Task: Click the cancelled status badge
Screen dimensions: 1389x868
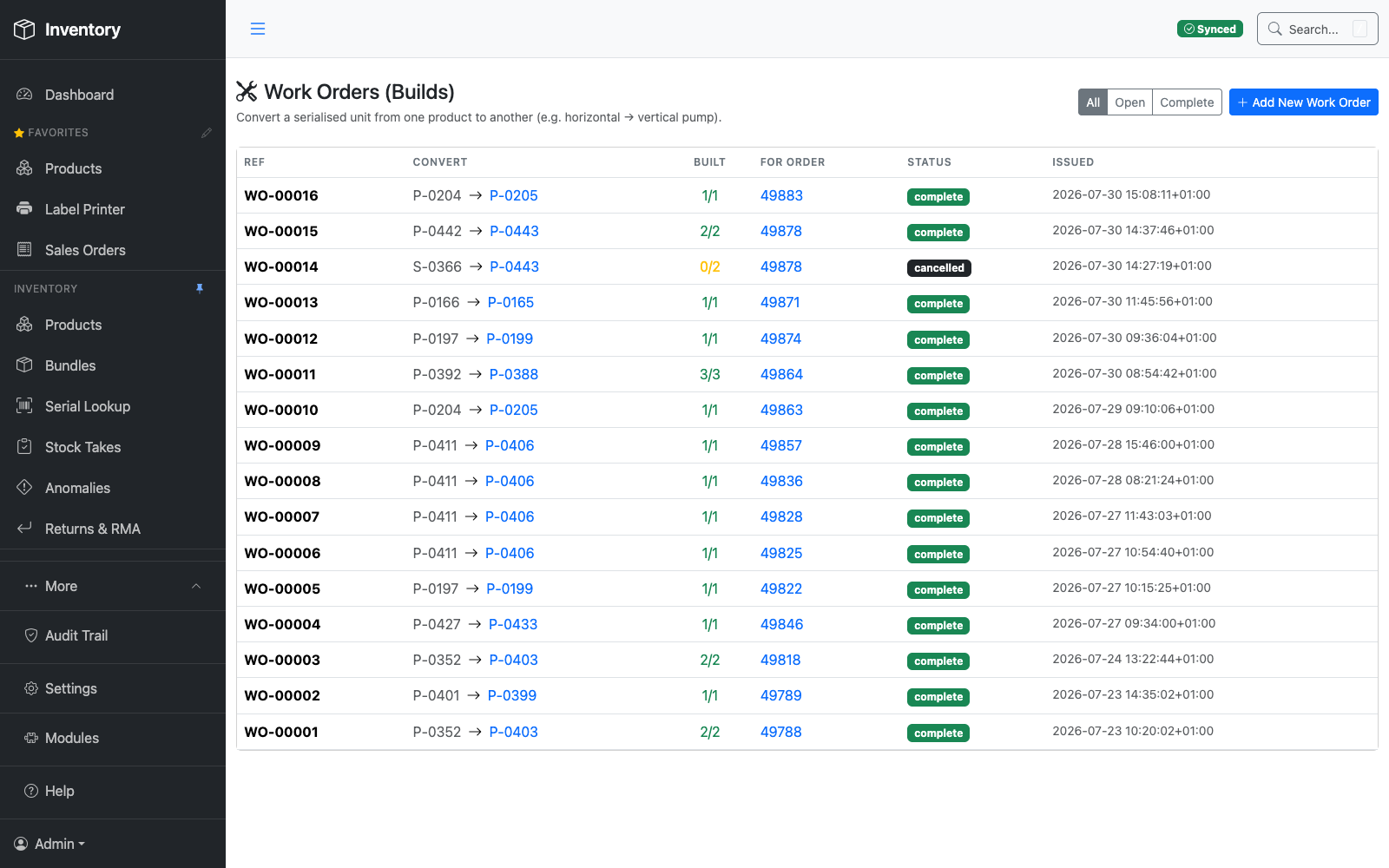Action: coord(939,268)
